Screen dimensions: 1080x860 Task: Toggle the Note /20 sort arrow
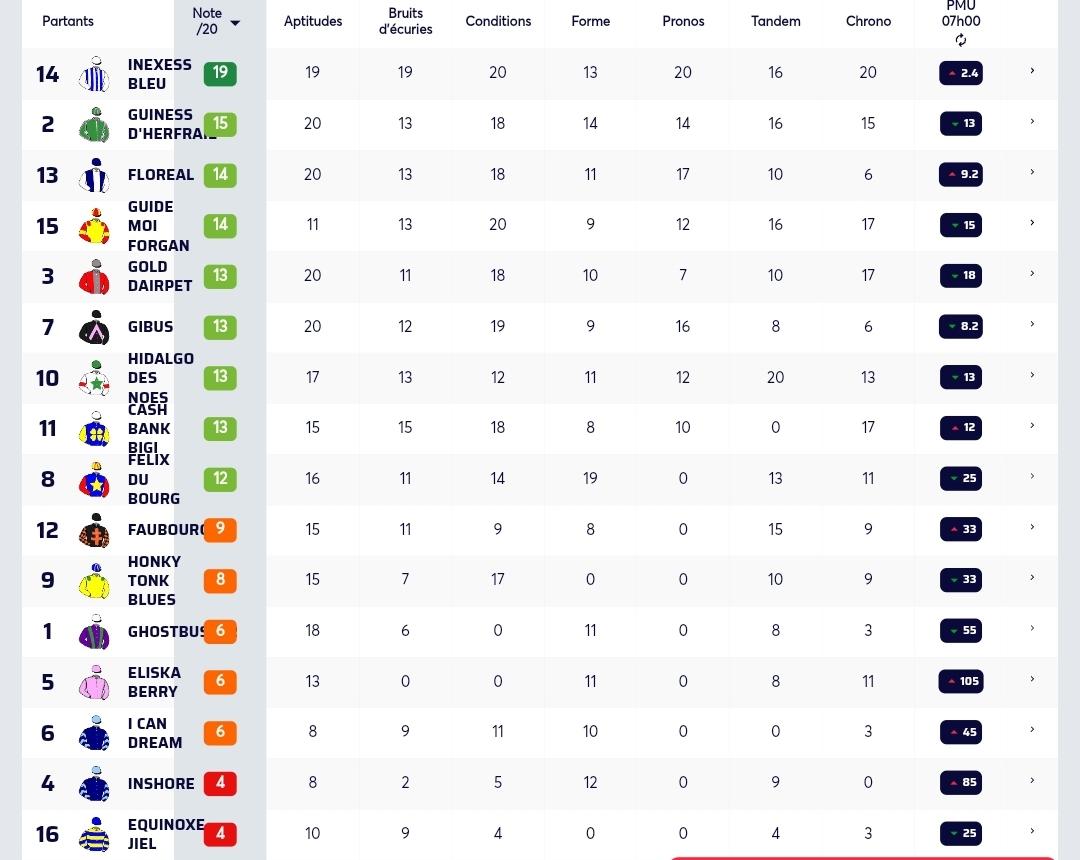point(235,23)
